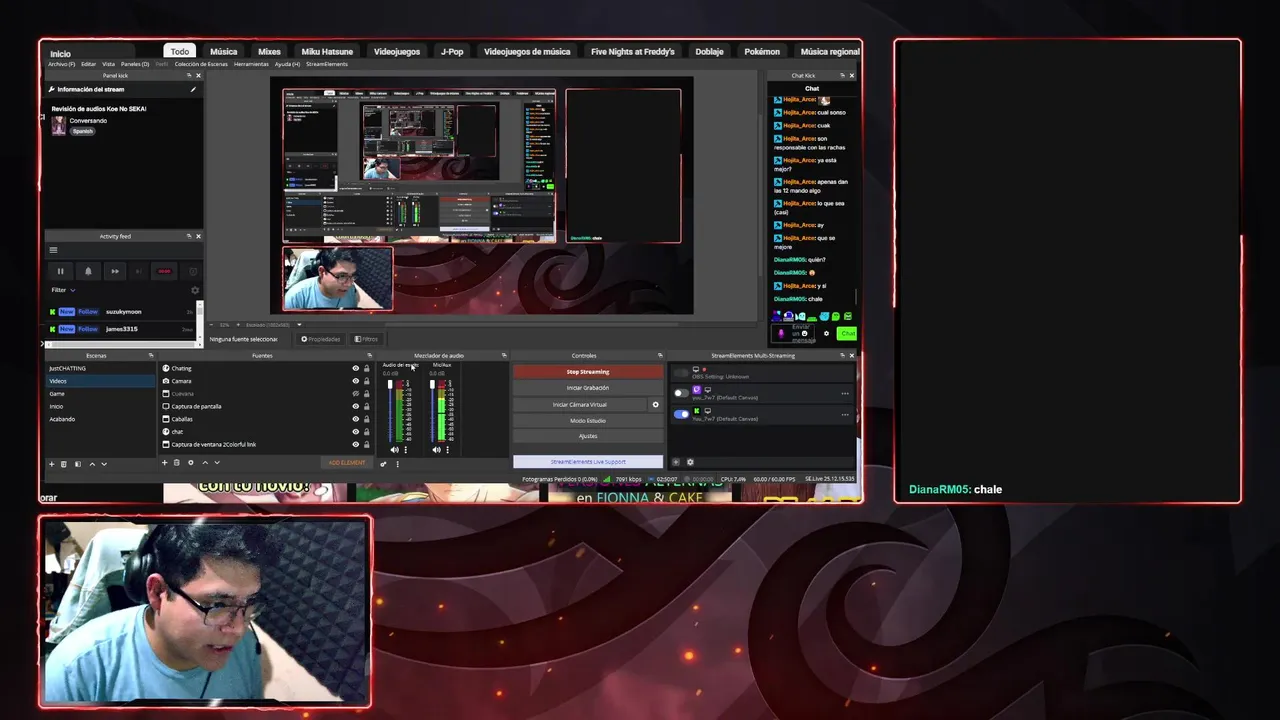
Task: Toggle visibility of Captura de pantalla source
Action: point(355,406)
